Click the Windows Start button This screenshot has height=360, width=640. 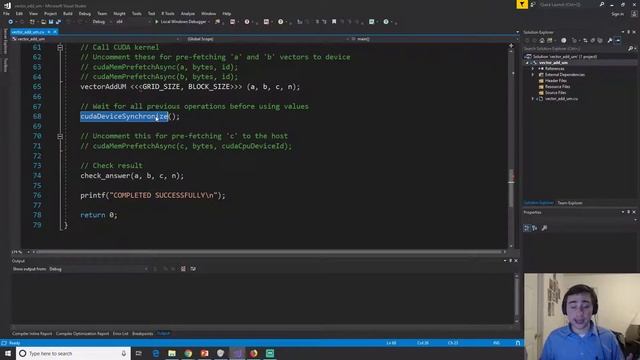(x=8, y=353)
